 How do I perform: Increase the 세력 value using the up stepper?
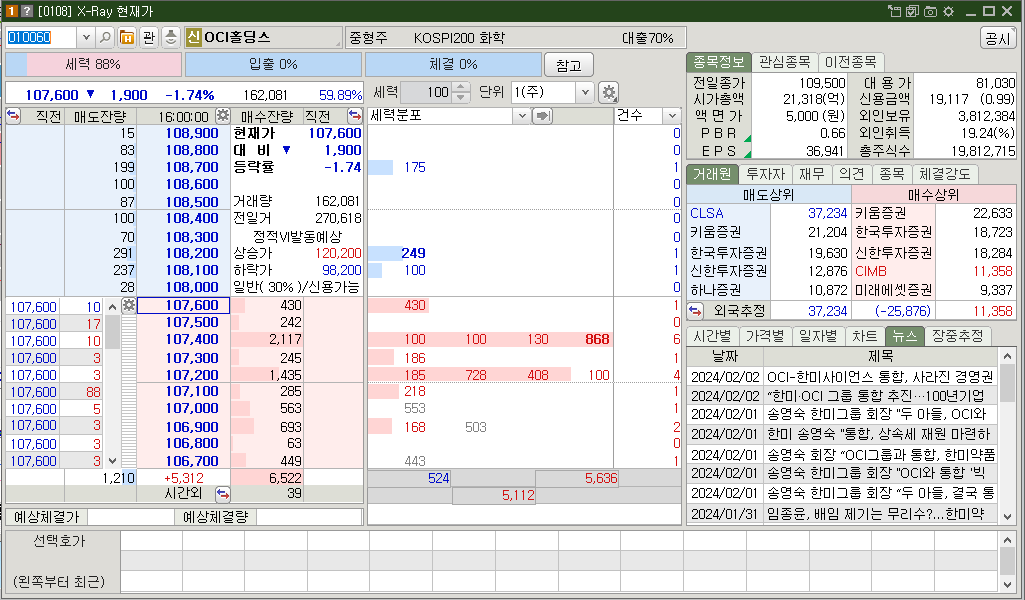click(x=463, y=86)
